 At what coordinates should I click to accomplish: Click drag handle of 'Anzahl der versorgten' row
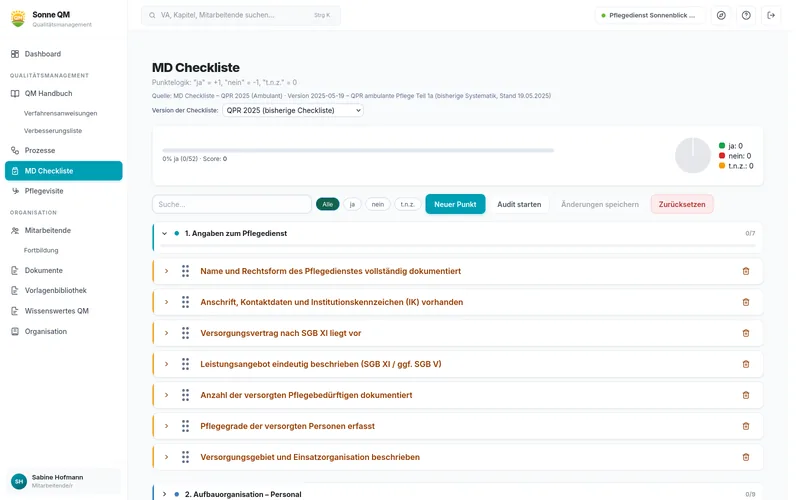pyautogui.click(x=185, y=395)
